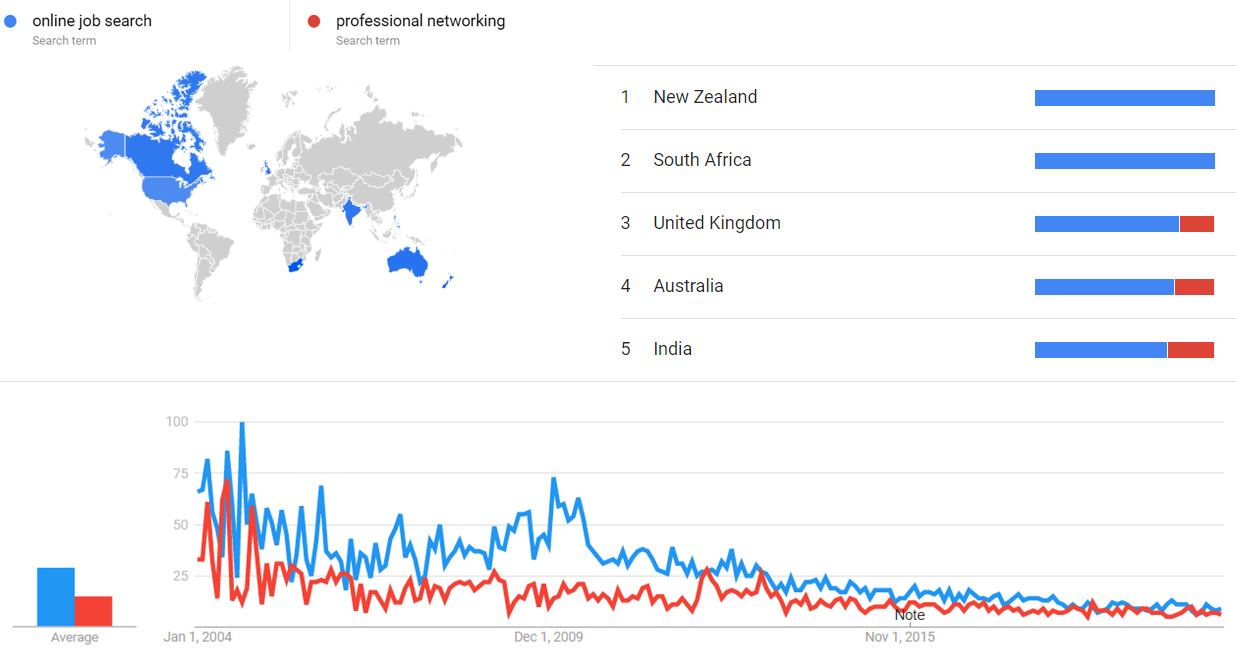Screen dimensions: 1236x672
Task: Click India on the world map
Action: [x=349, y=213]
